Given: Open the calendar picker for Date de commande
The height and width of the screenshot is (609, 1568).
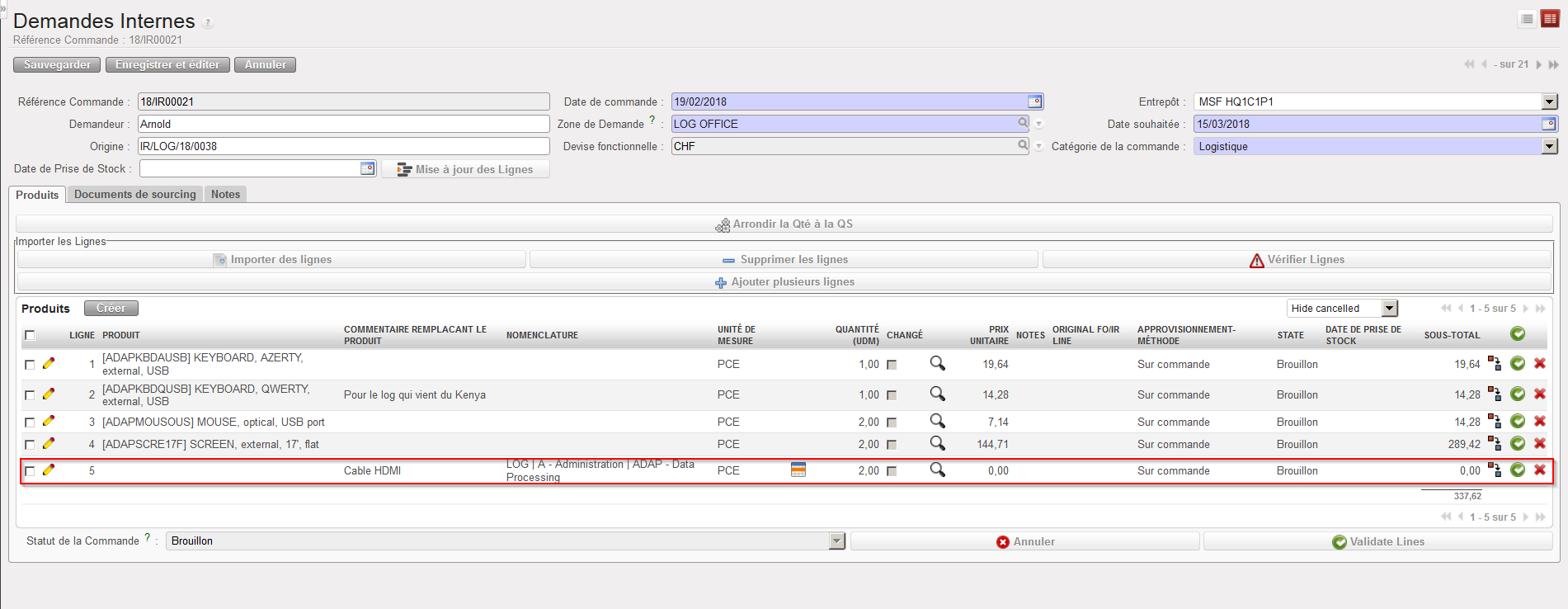Looking at the screenshot, I should (1034, 101).
